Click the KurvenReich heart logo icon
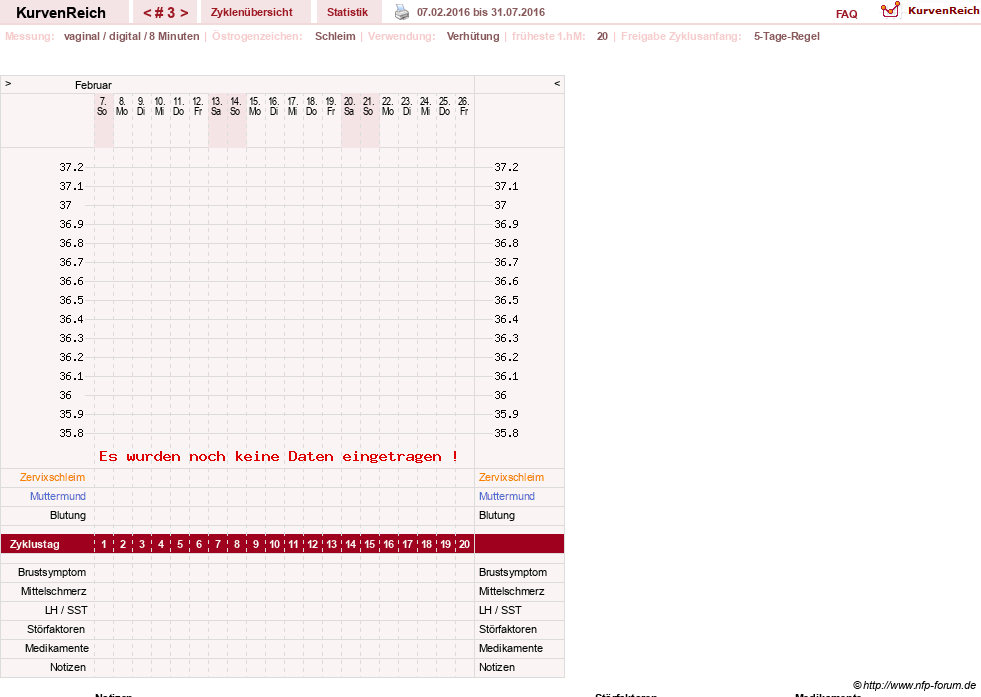The height and width of the screenshot is (697, 981). coord(890,9)
